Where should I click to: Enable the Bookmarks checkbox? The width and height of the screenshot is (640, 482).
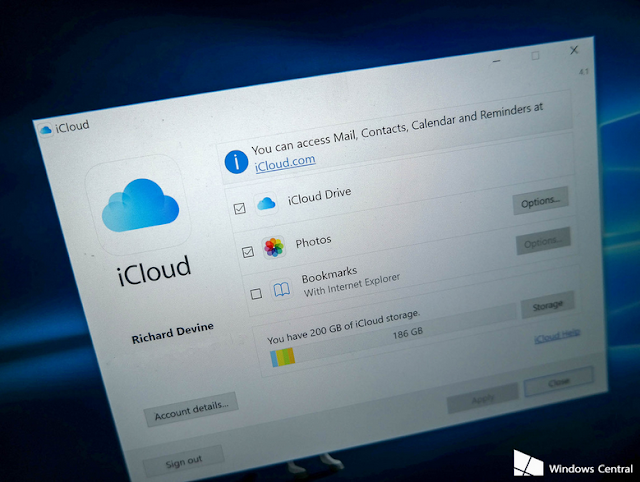point(256,294)
